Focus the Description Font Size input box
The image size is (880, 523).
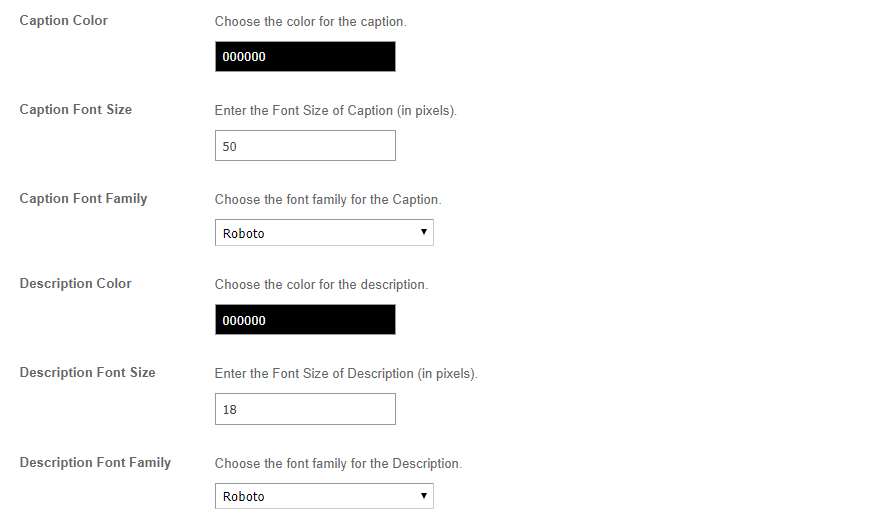tap(305, 409)
